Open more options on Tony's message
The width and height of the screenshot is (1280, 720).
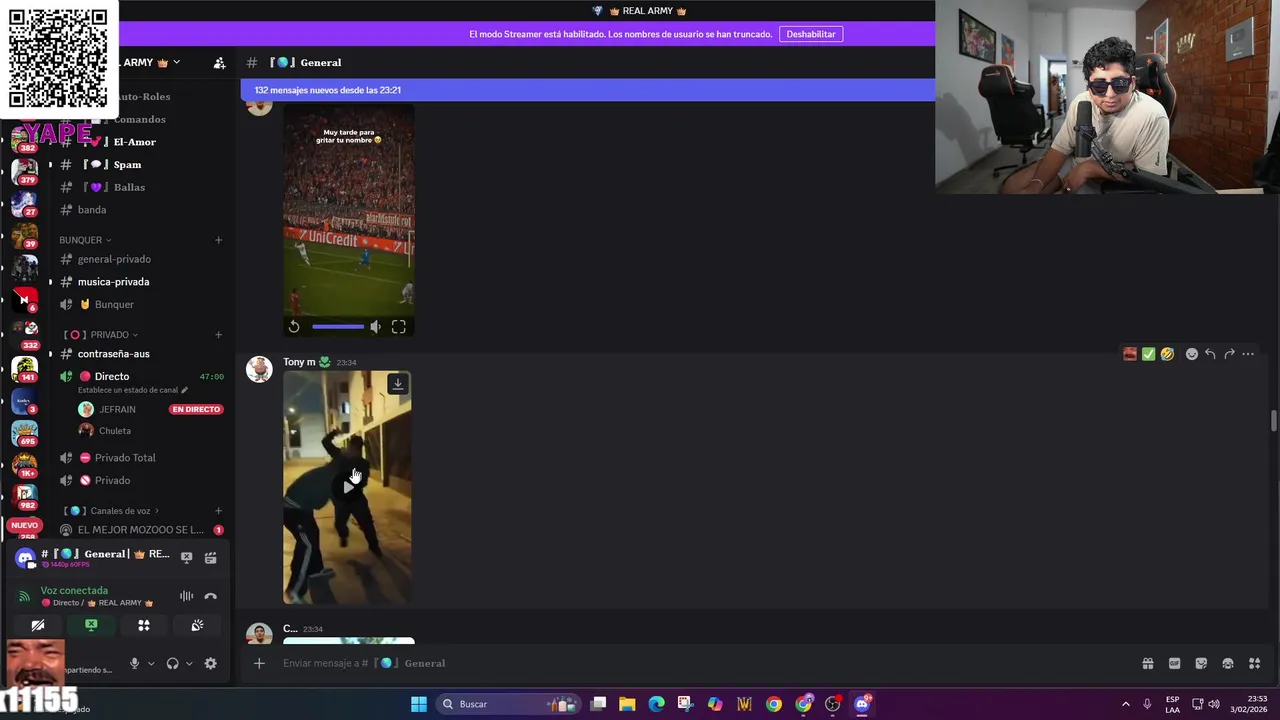(1248, 354)
